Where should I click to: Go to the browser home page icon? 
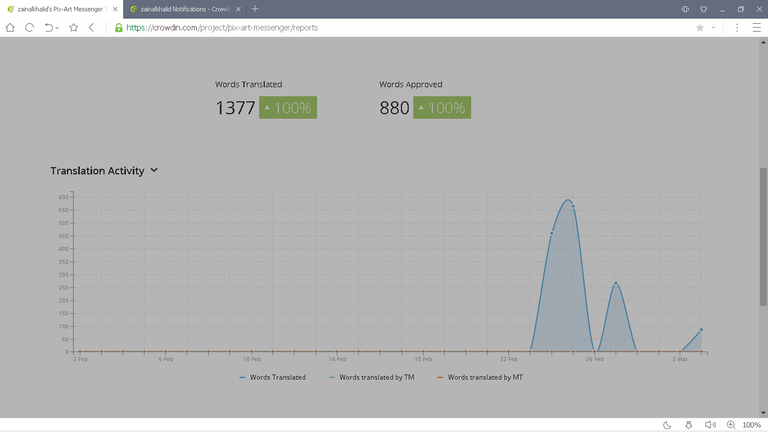[10, 28]
